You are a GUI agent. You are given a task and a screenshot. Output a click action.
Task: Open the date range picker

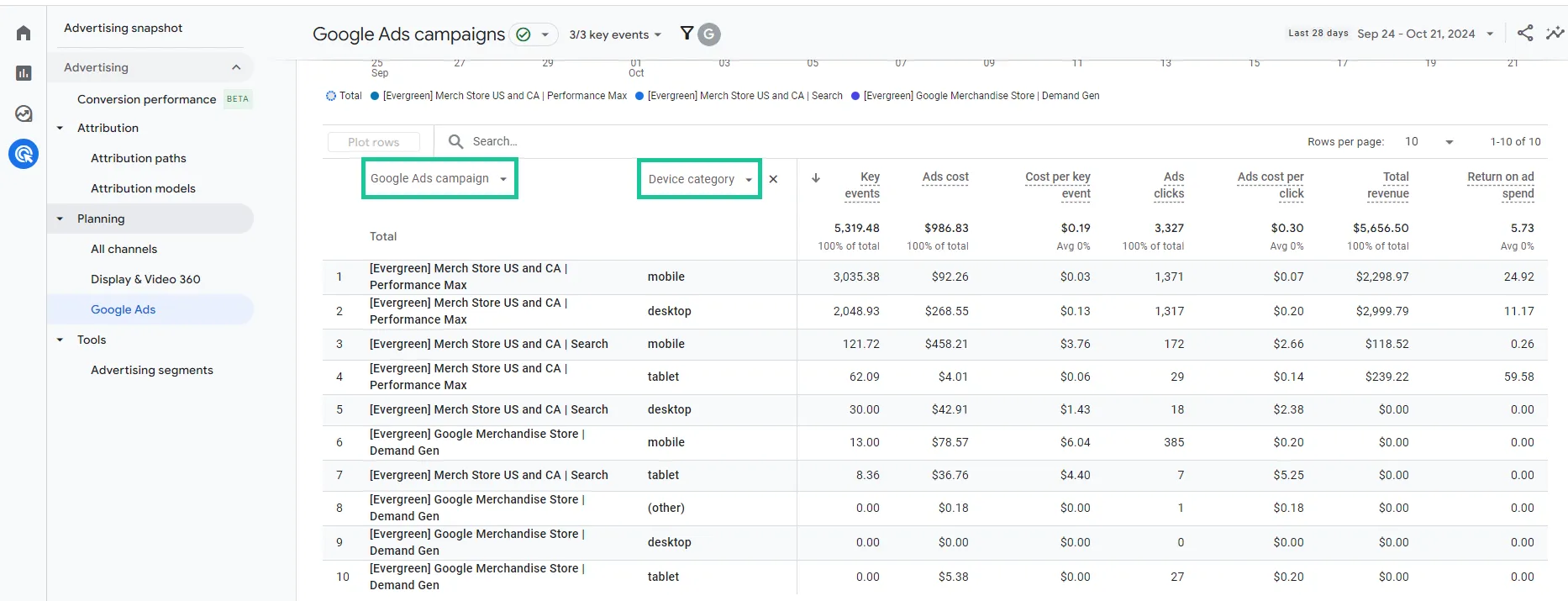coord(1425,34)
